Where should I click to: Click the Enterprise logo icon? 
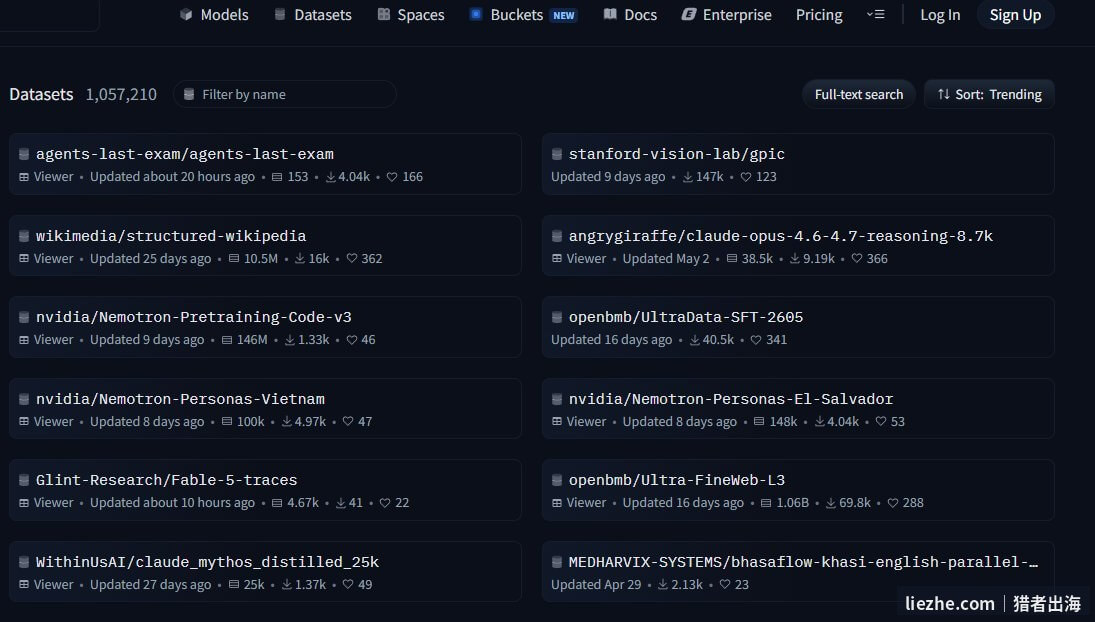coord(689,15)
